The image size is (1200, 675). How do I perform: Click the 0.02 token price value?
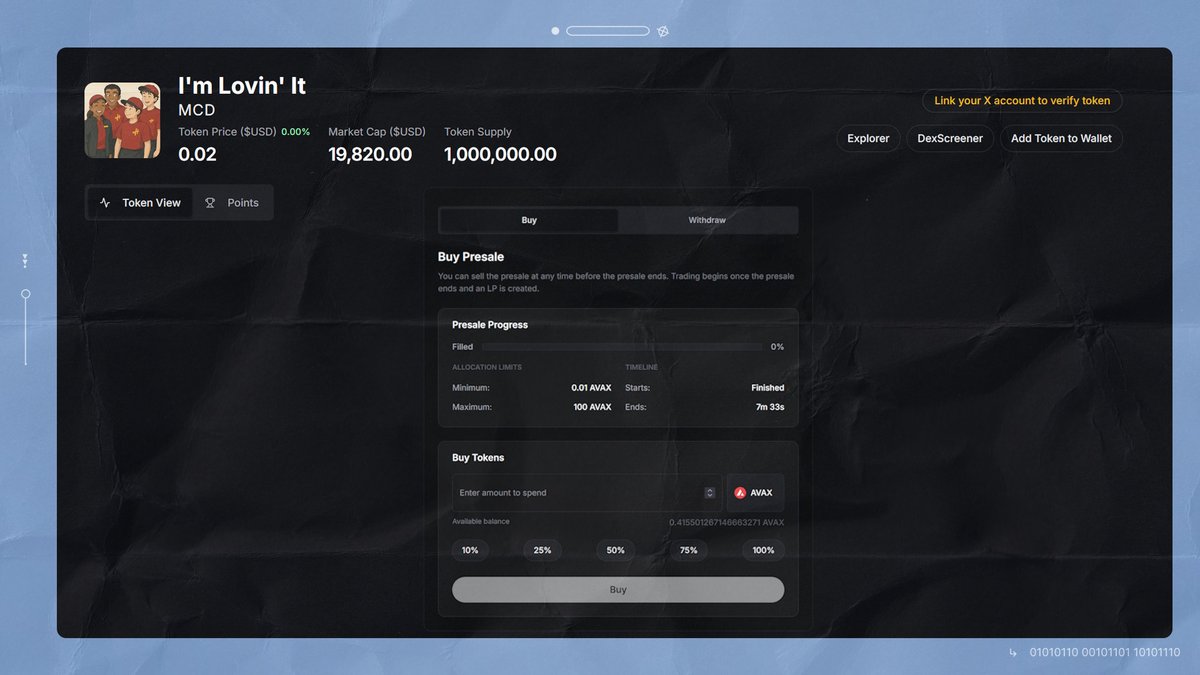click(x=197, y=155)
